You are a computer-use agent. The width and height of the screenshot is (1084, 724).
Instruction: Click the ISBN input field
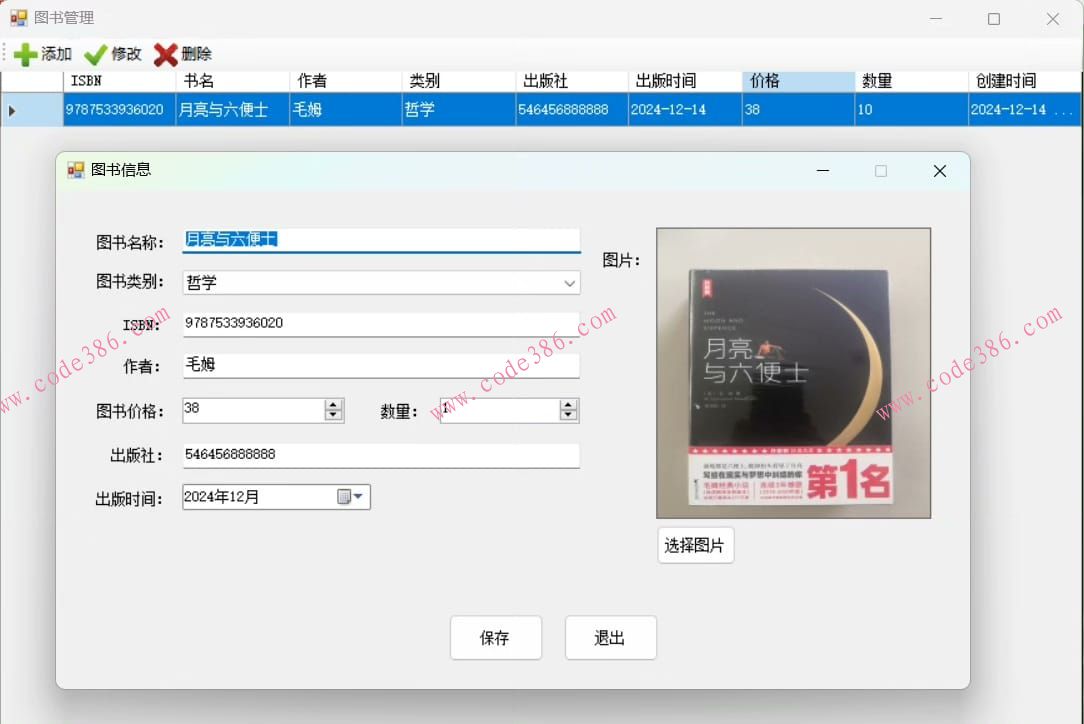(380, 323)
